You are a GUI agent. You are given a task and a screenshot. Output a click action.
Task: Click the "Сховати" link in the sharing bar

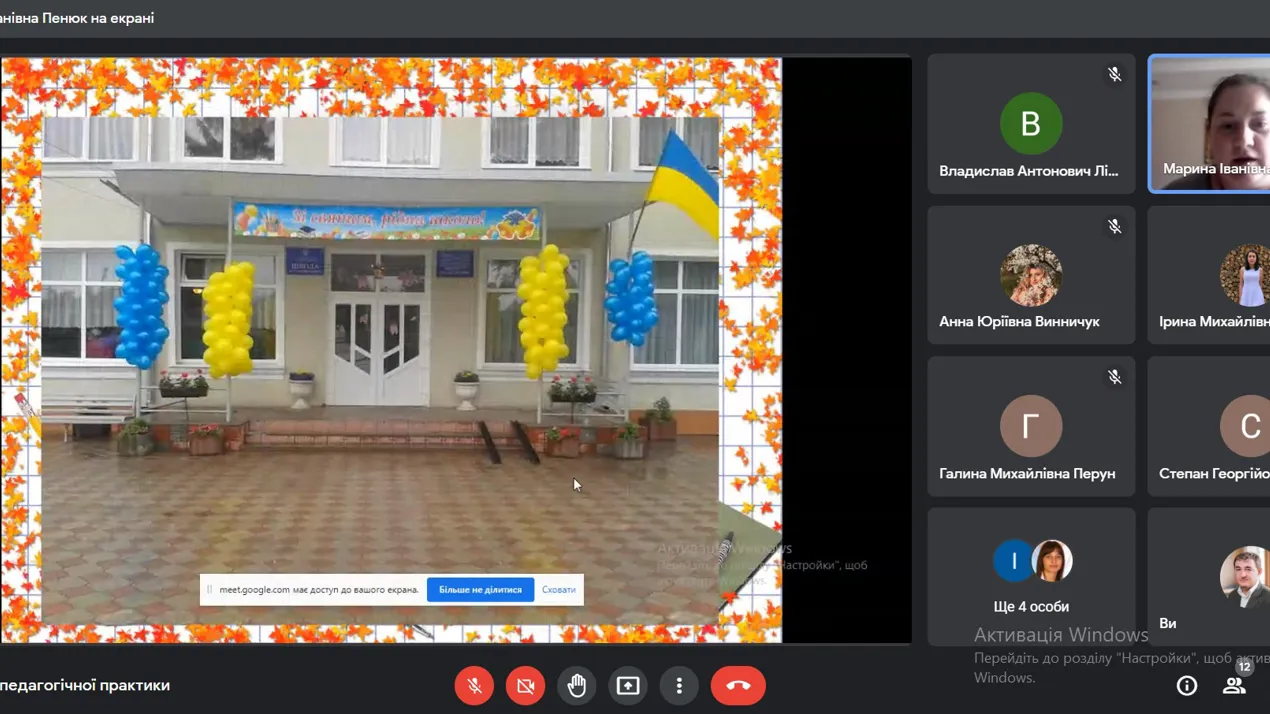559,590
